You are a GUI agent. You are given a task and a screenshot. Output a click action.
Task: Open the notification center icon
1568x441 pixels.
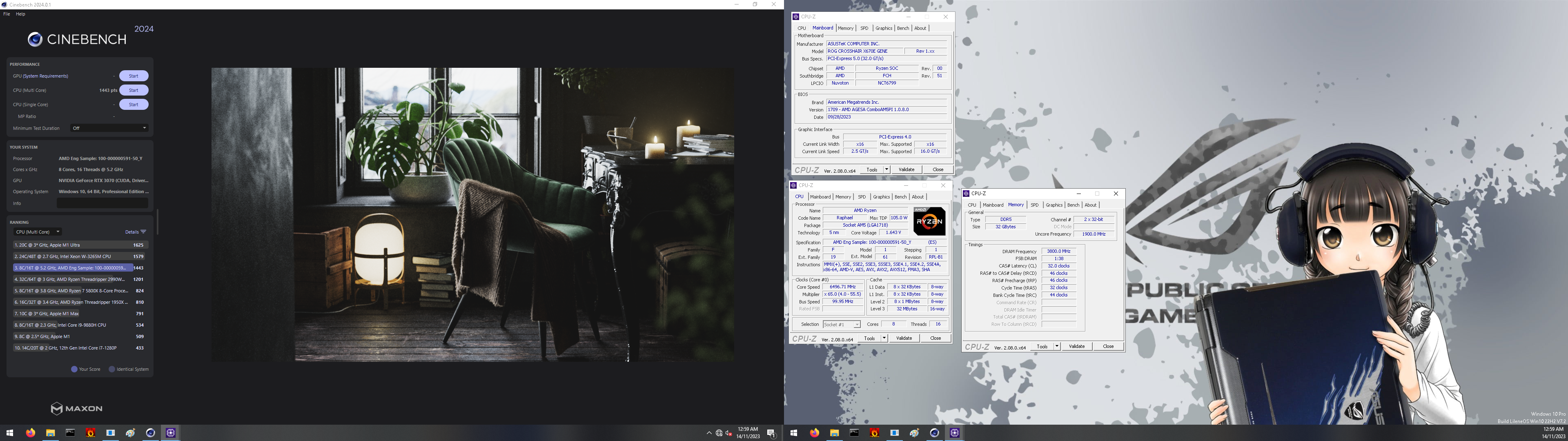coord(771,433)
